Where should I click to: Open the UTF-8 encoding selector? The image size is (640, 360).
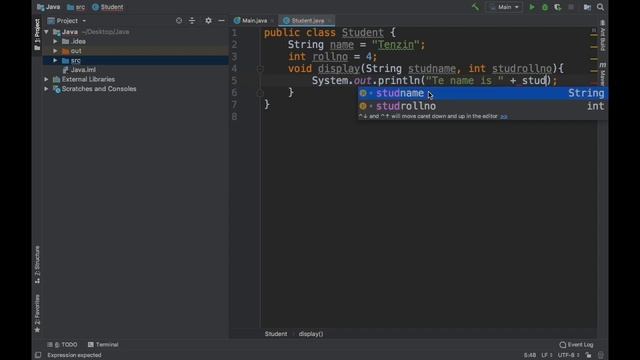click(x=569, y=355)
